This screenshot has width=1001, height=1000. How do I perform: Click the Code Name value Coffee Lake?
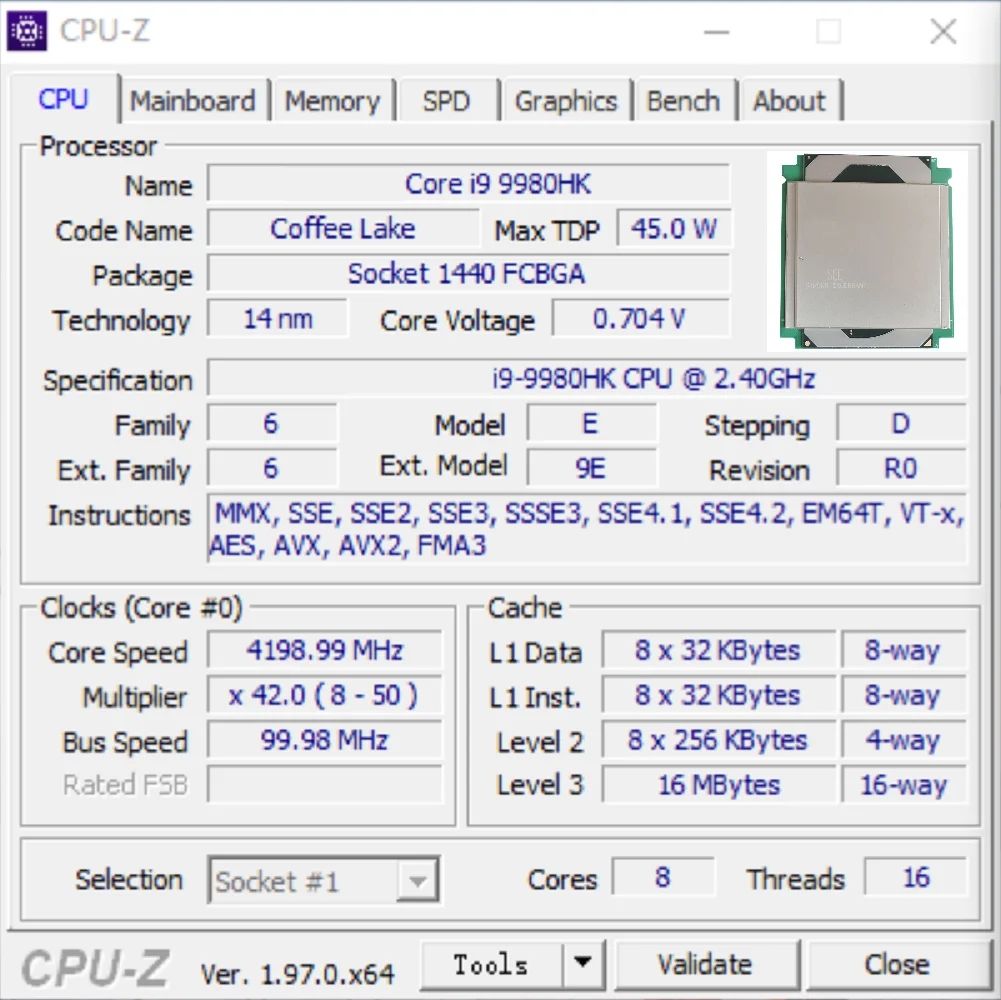pyautogui.click(x=343, y=229)
